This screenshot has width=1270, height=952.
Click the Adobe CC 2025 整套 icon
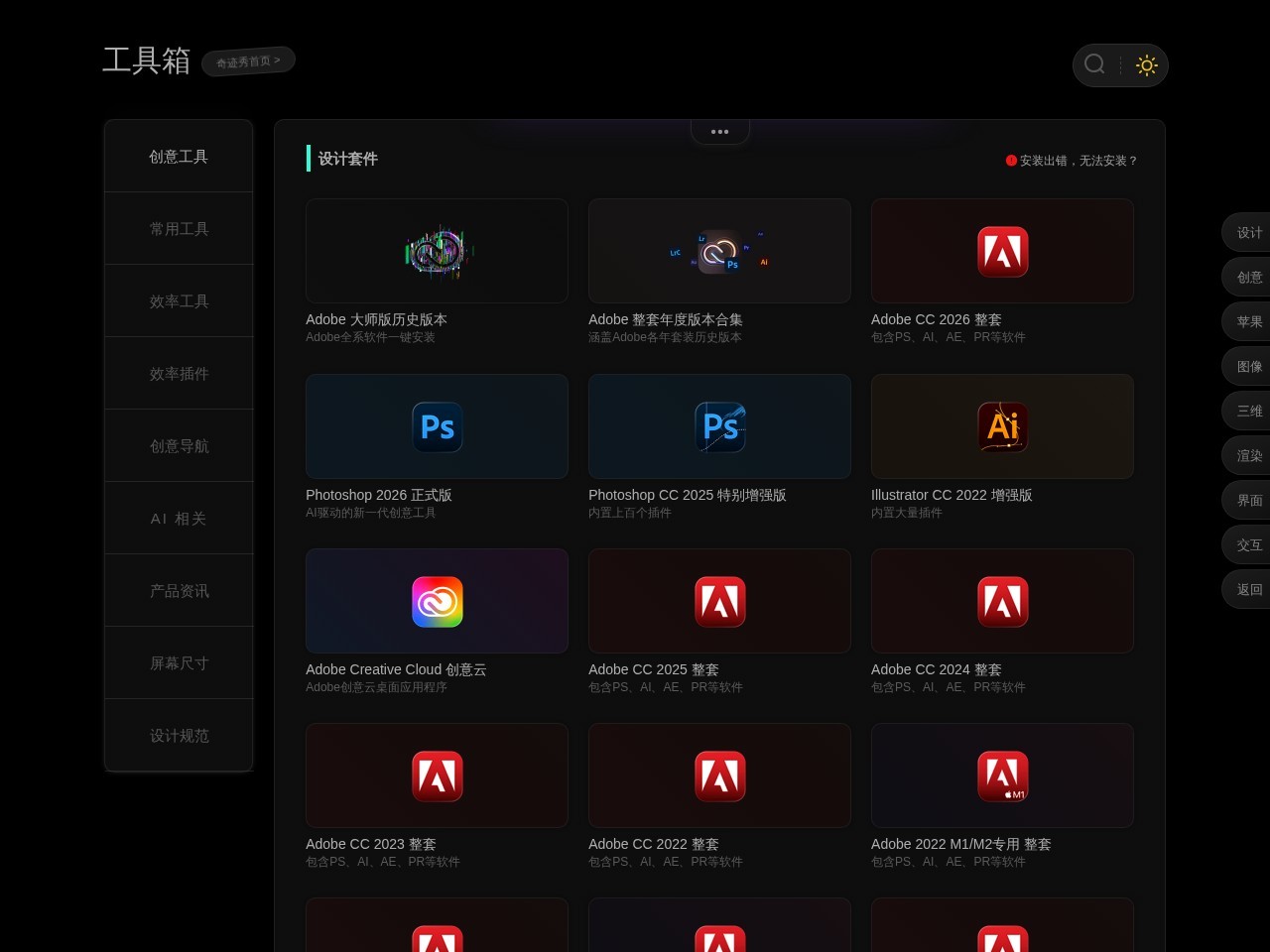[720, 602]
